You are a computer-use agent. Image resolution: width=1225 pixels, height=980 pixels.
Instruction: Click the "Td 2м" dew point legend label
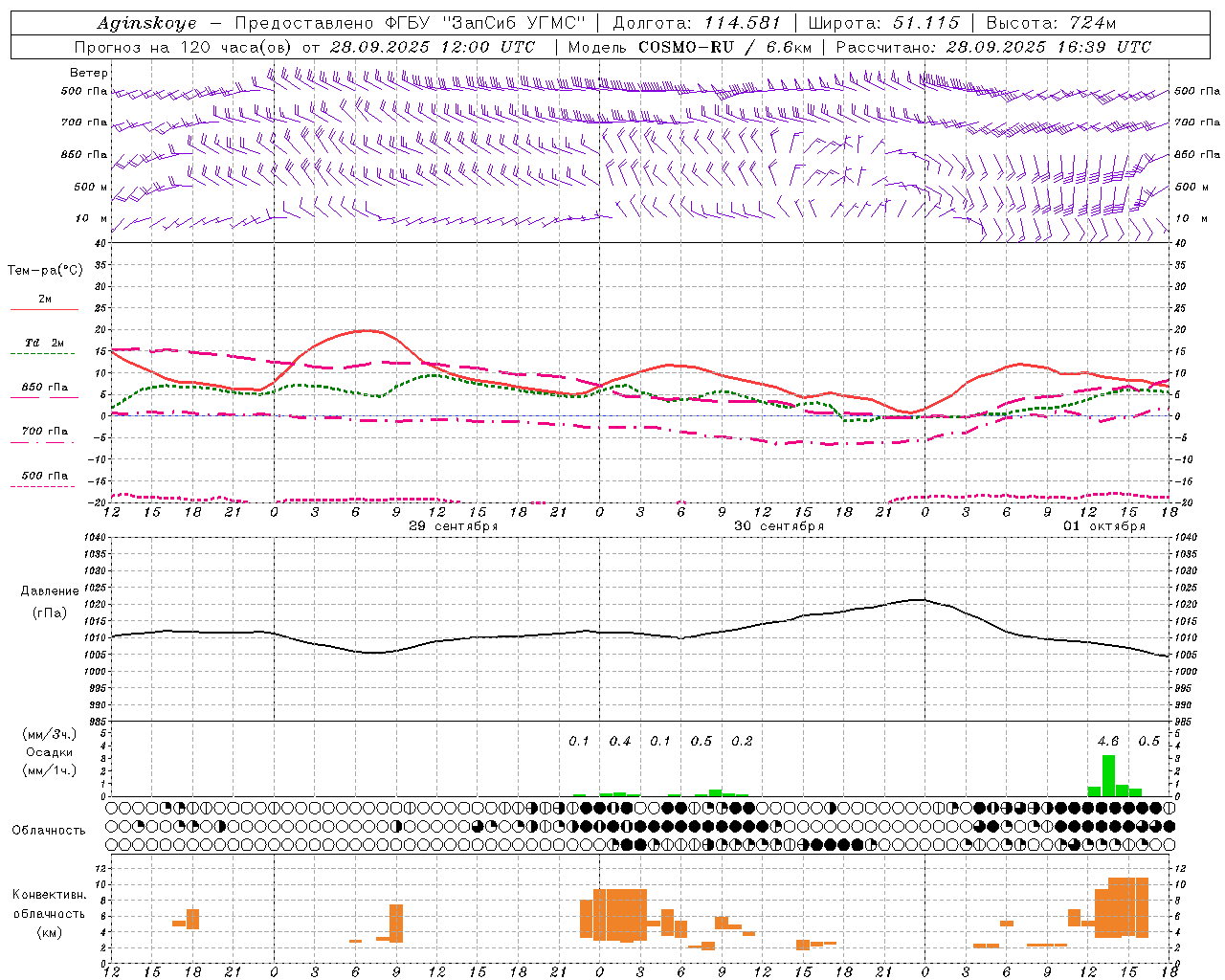click(x=45, y=343)
